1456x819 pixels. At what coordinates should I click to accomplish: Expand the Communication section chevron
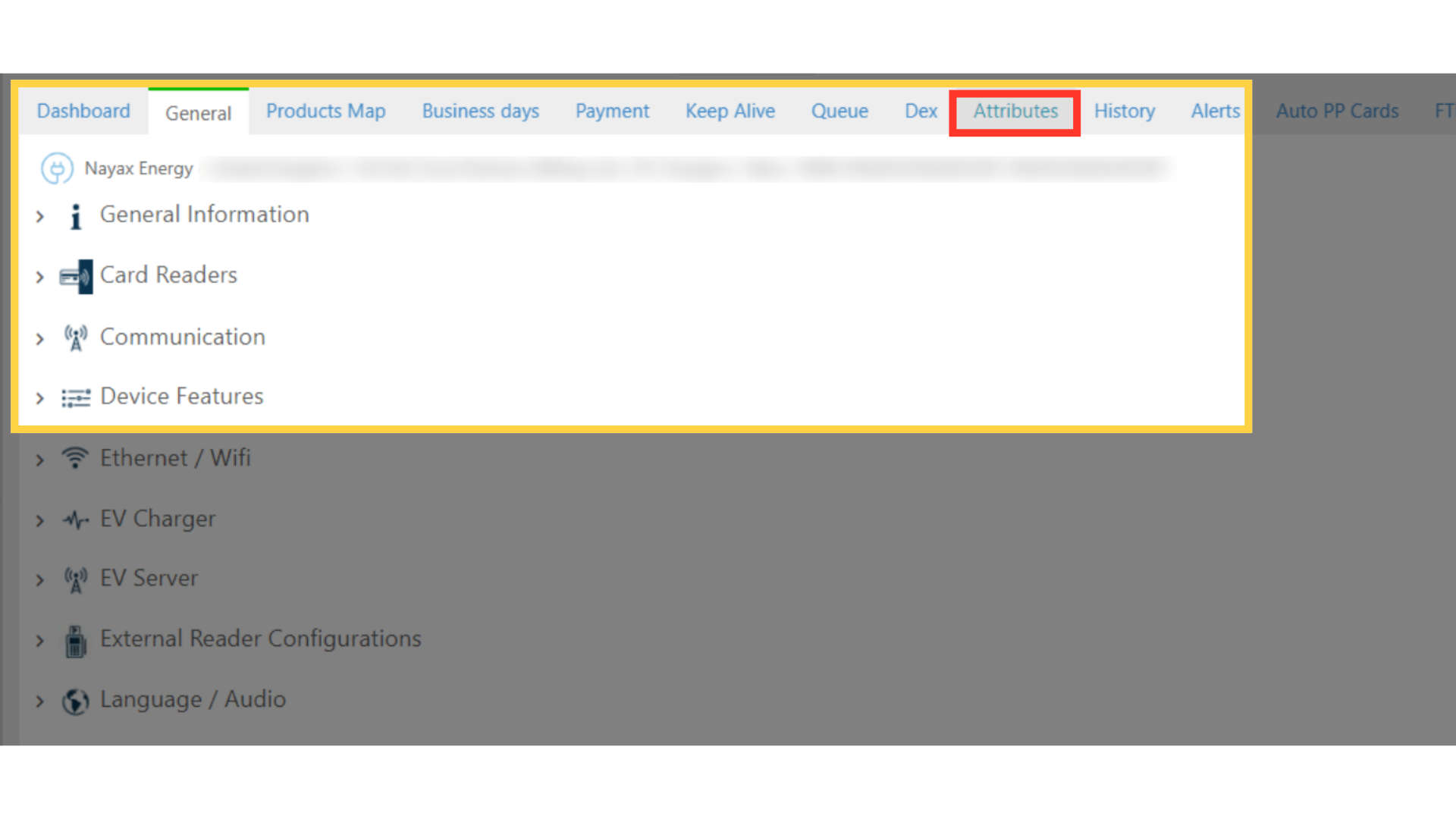[x=40, y=339]
